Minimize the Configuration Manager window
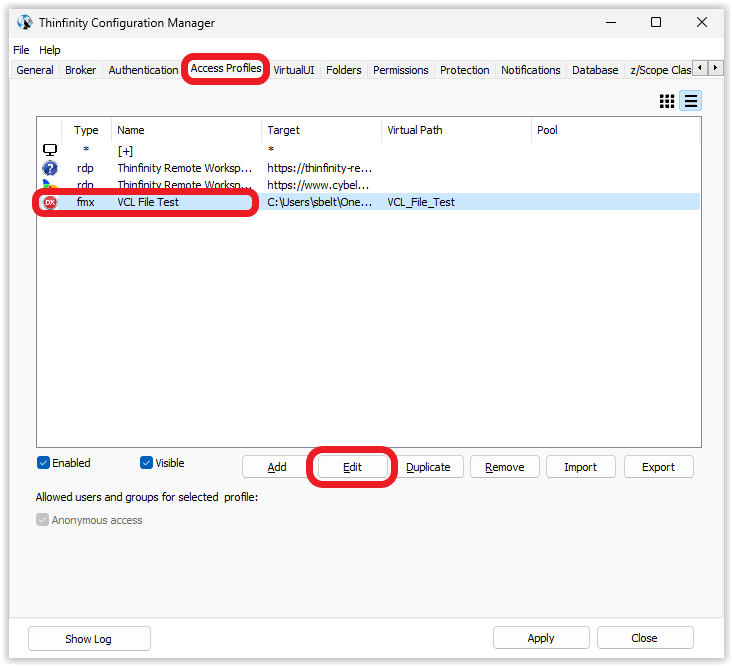732x666 pixels. (x=611, y=22)
